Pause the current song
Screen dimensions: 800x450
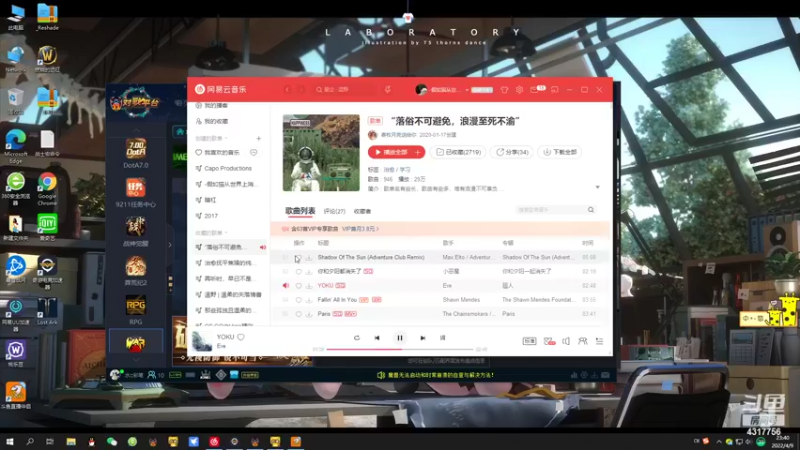pyautogui.click(x=400, y=338)
